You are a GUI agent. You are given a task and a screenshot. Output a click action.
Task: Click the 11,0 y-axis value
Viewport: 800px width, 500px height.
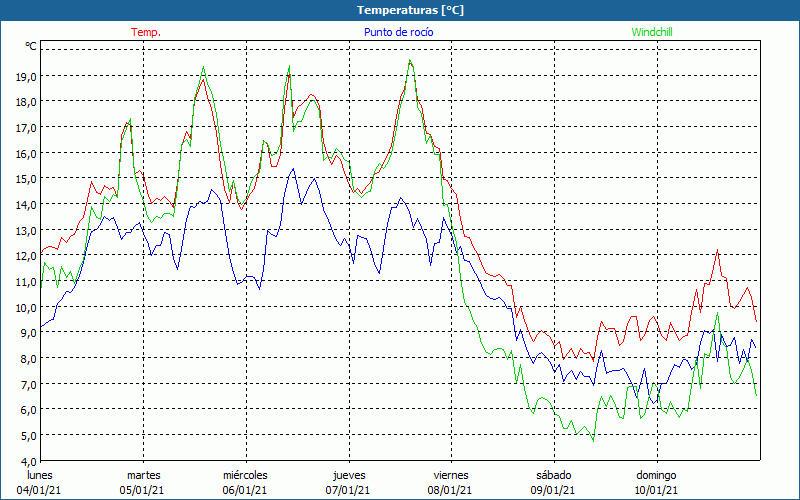(26, 281)
